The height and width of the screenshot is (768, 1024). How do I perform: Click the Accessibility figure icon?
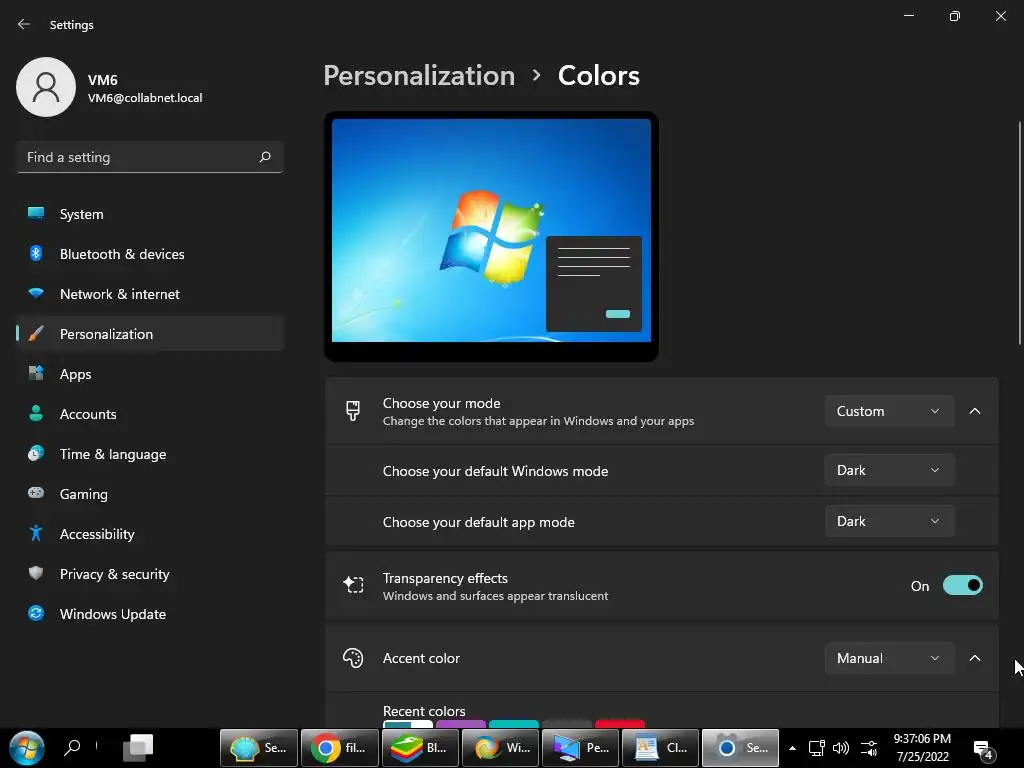[36, 534]
